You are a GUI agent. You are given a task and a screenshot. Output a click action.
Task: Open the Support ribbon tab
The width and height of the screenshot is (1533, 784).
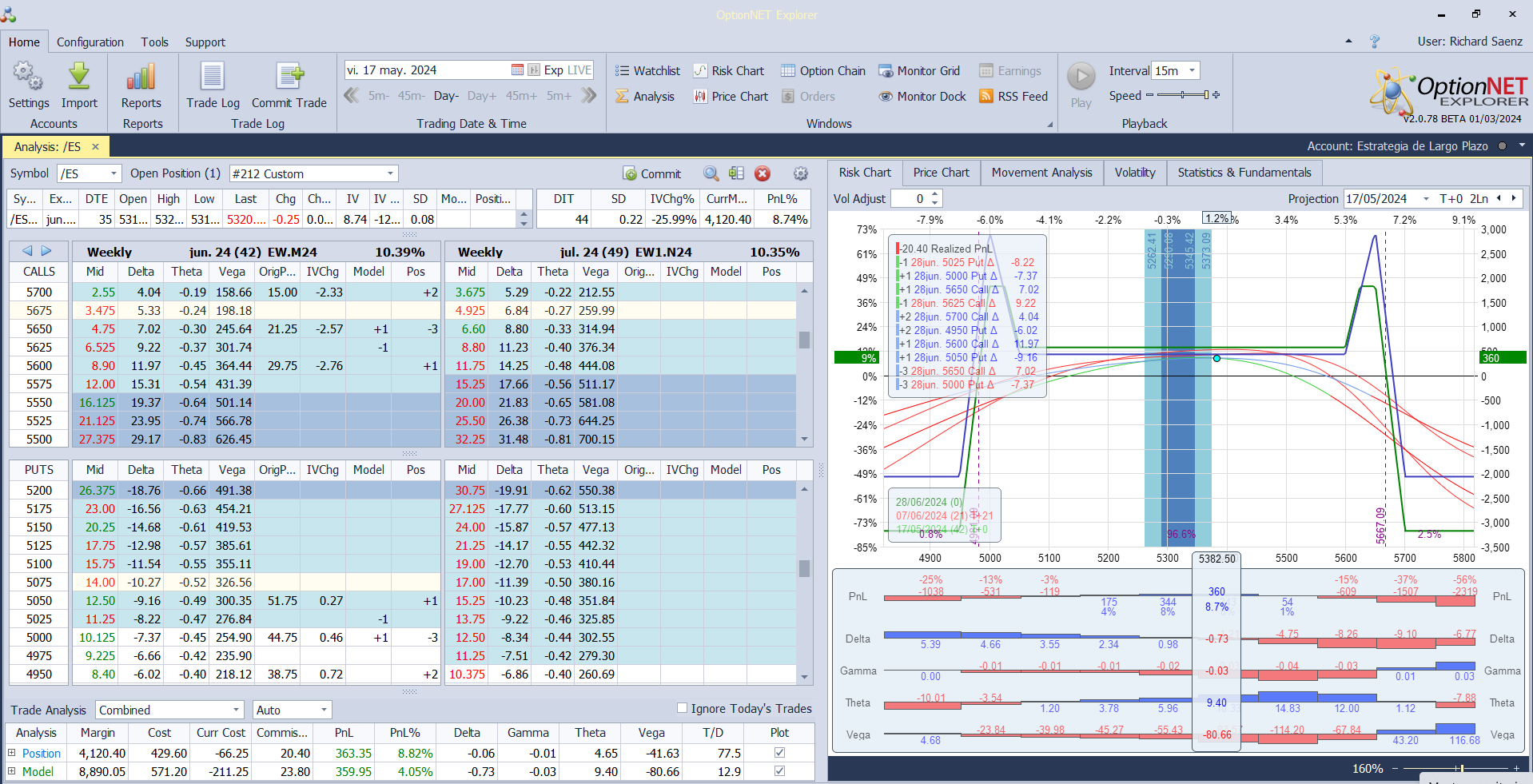pos(205,42)
